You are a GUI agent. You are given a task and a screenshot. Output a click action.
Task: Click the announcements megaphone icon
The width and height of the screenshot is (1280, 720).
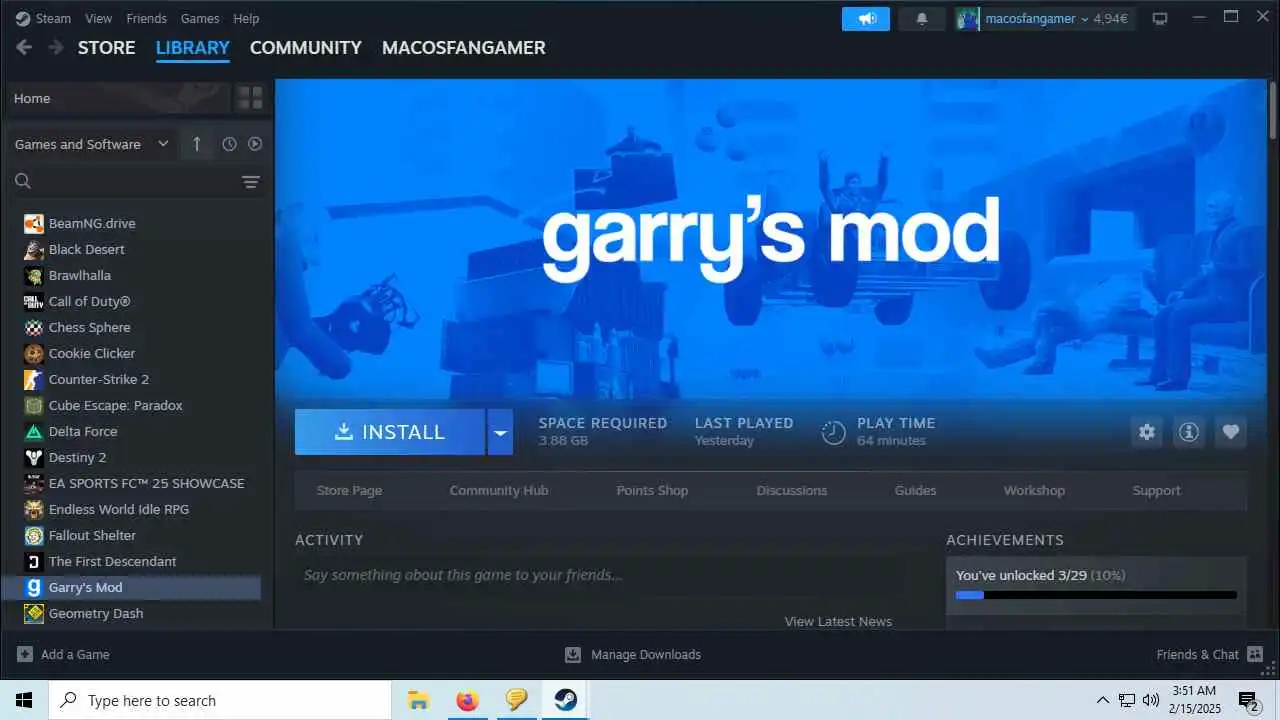(866, 19)
